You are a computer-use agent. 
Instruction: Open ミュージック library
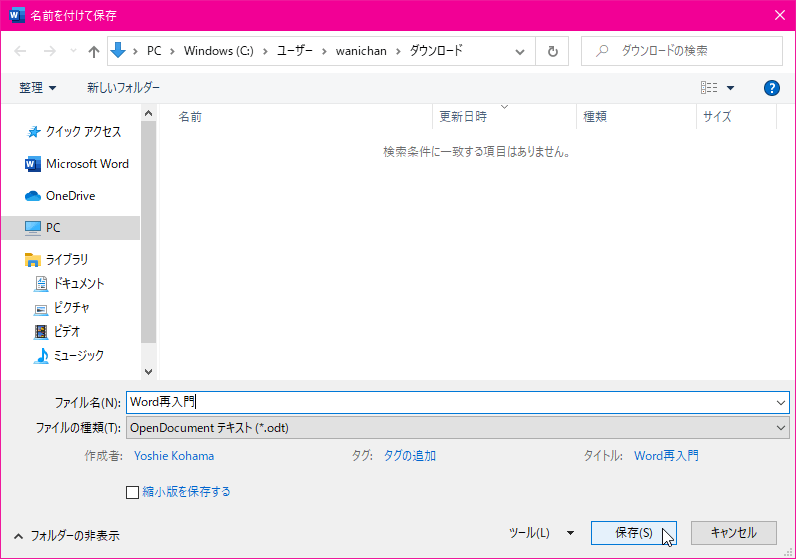[79, 355]
